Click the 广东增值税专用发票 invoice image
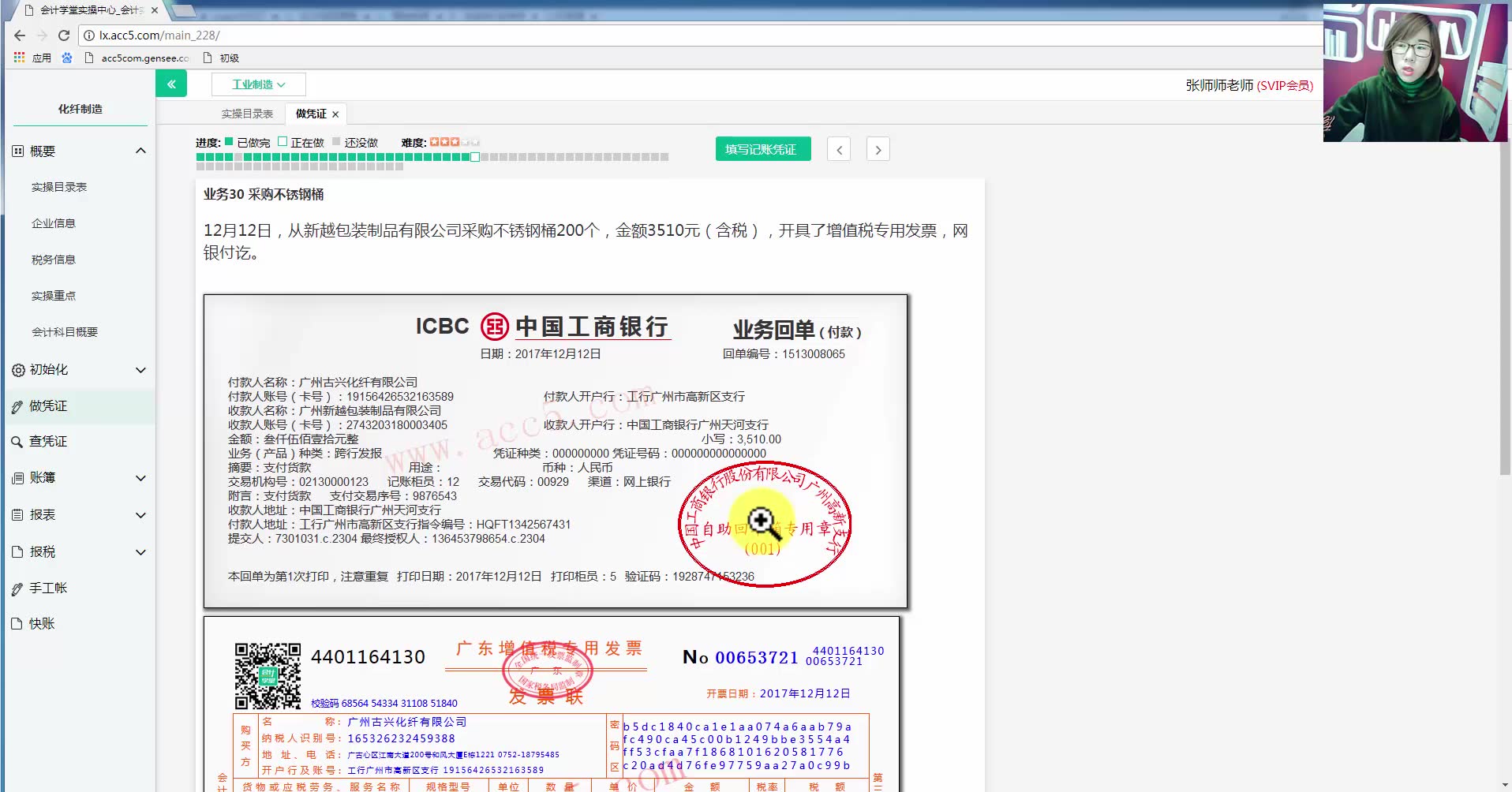The height and width of the screenshot is (792, 1512). [552, 704]
